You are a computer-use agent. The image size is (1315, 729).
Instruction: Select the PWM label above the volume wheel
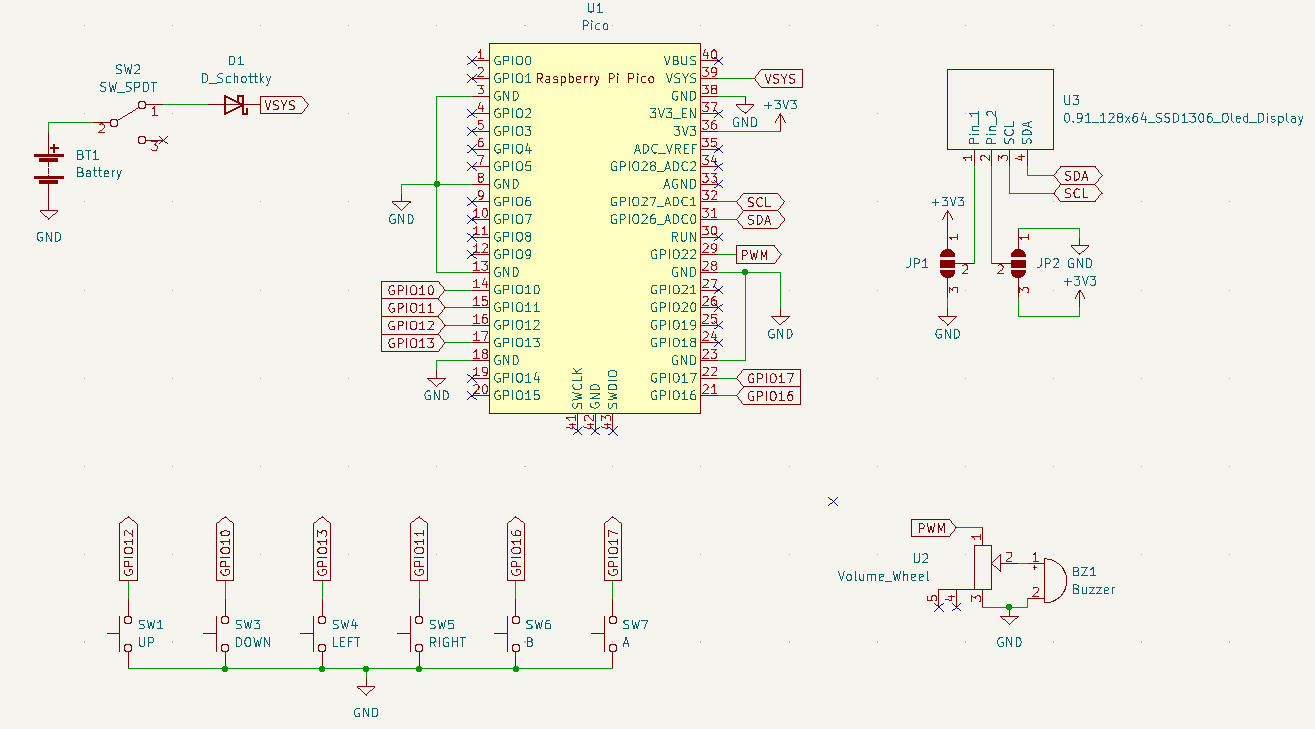pyautogui.click(x=934, y=527)
